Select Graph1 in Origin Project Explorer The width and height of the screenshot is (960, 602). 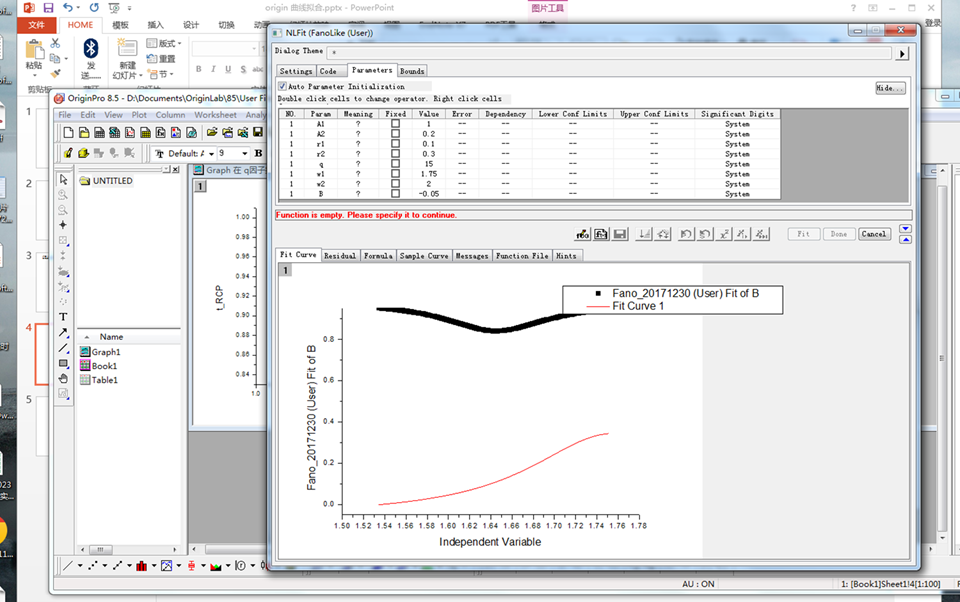click(100, 352)
